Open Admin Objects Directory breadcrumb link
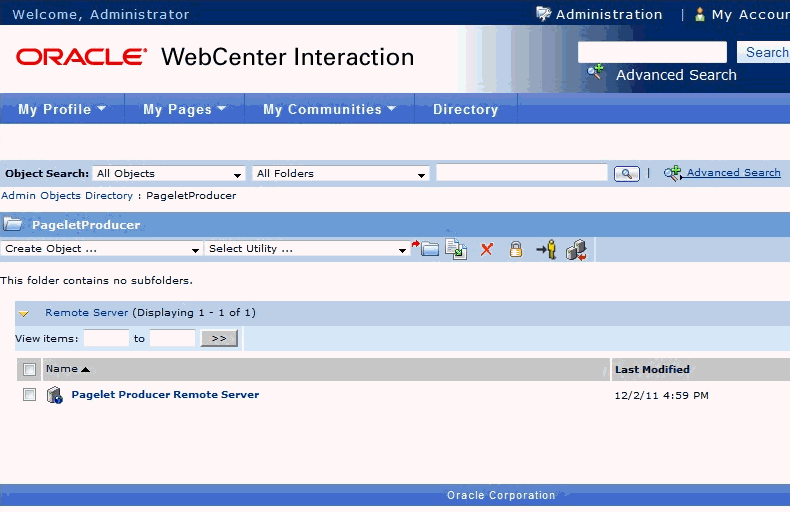Viewport: 790px width, 512px height. click(x=67, y=196)
